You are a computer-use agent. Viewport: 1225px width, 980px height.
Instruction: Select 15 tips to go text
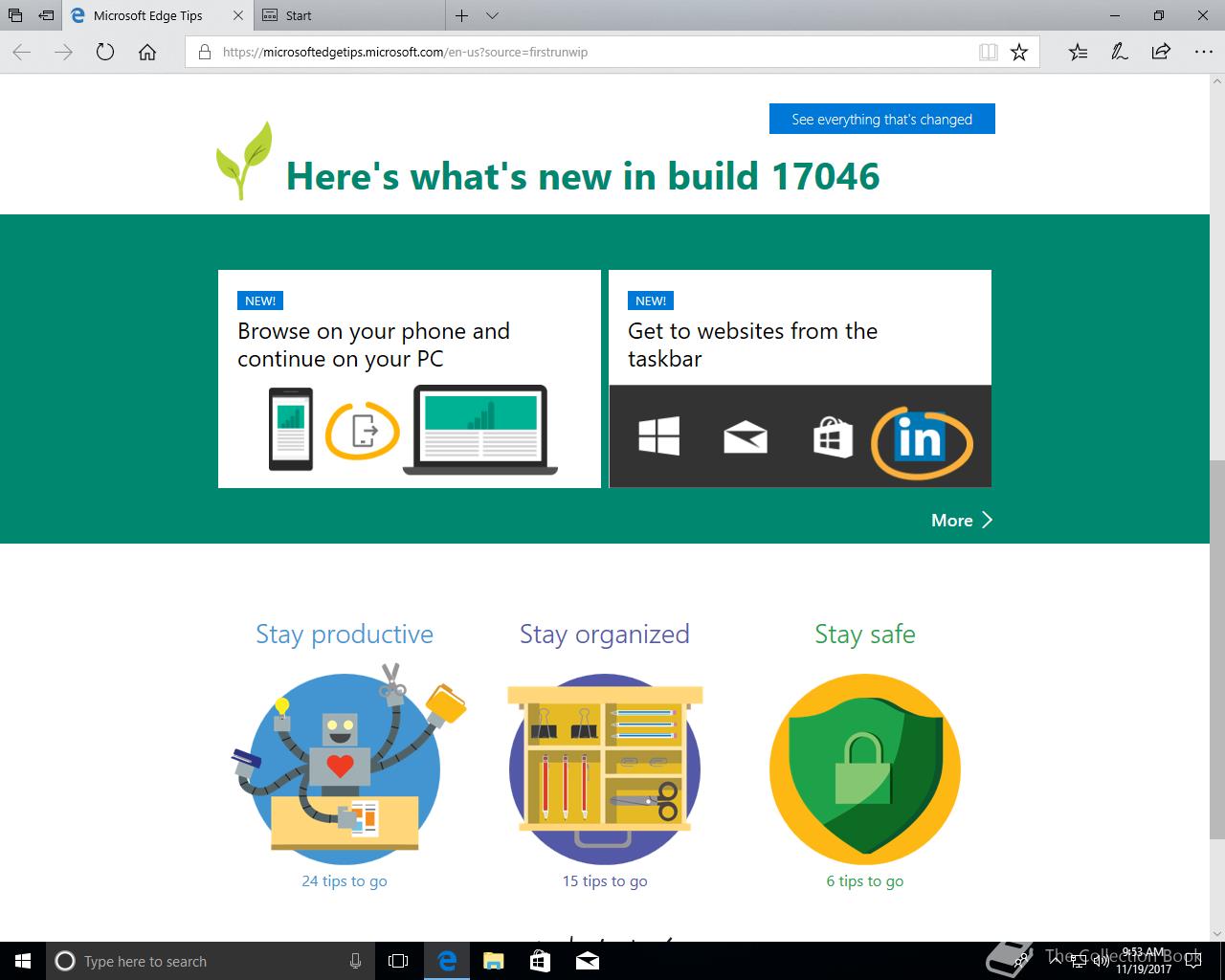point(605,881)
